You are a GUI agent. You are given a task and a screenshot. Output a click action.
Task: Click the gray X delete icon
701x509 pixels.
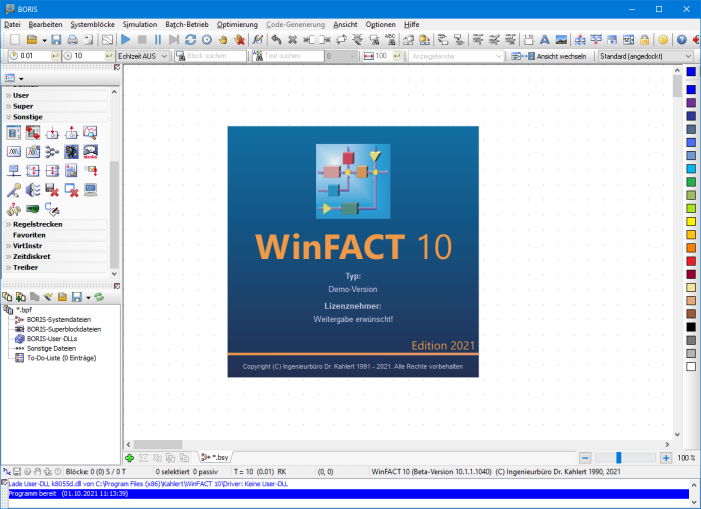coord(292,40)
